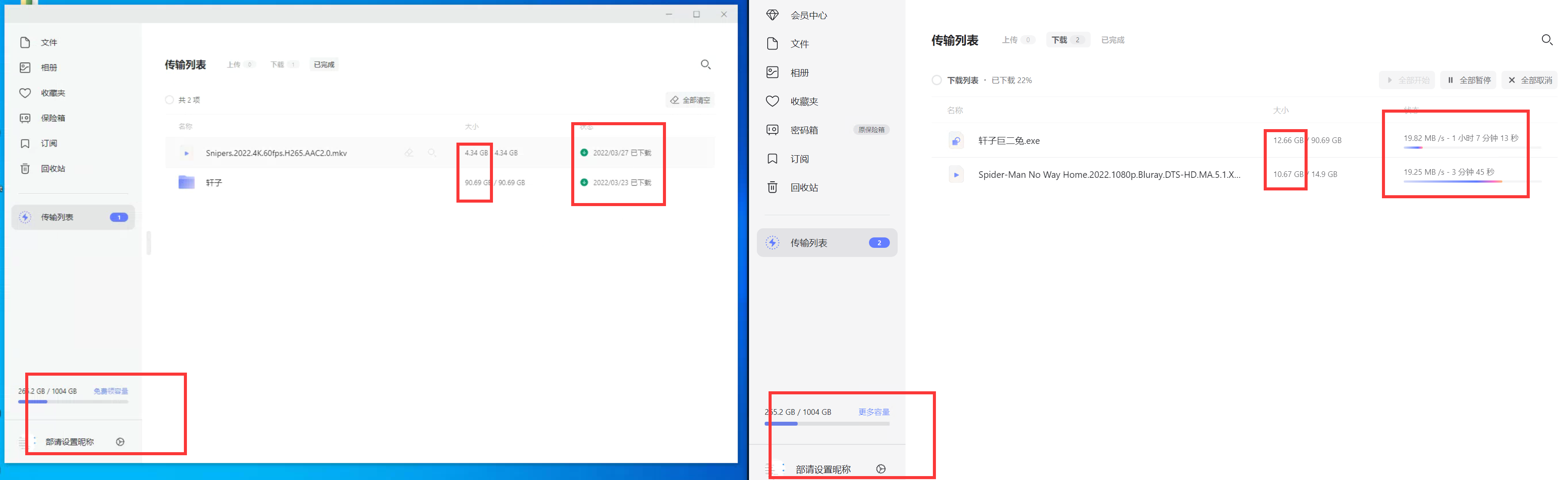Click the 全部暂停 pause-all button
The height and width of the screenshot is (480, 1568).
coord(1468,80)
